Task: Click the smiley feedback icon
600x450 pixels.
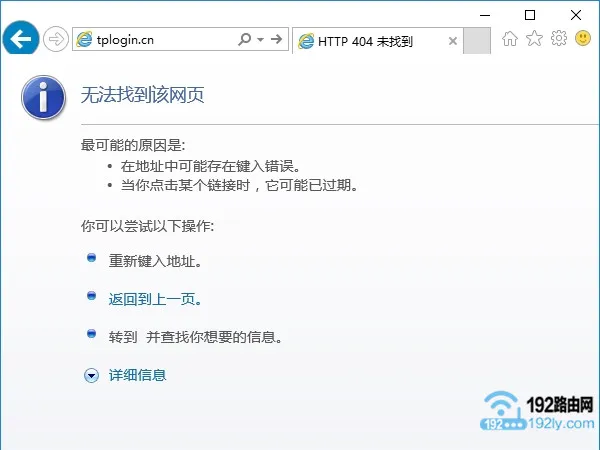Action: [x=583, y=39]
